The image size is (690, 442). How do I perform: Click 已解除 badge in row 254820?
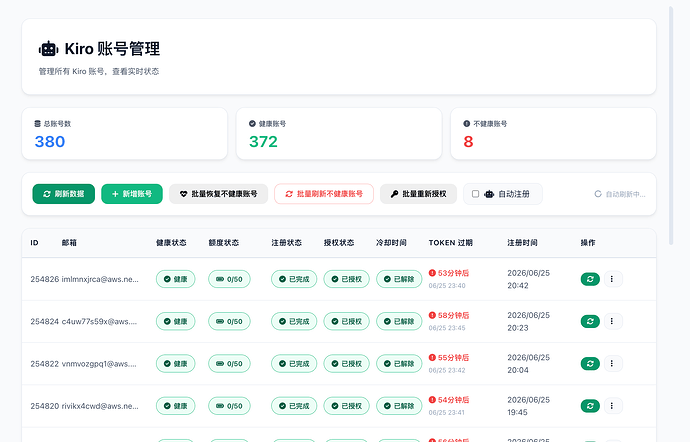point(399,406)
